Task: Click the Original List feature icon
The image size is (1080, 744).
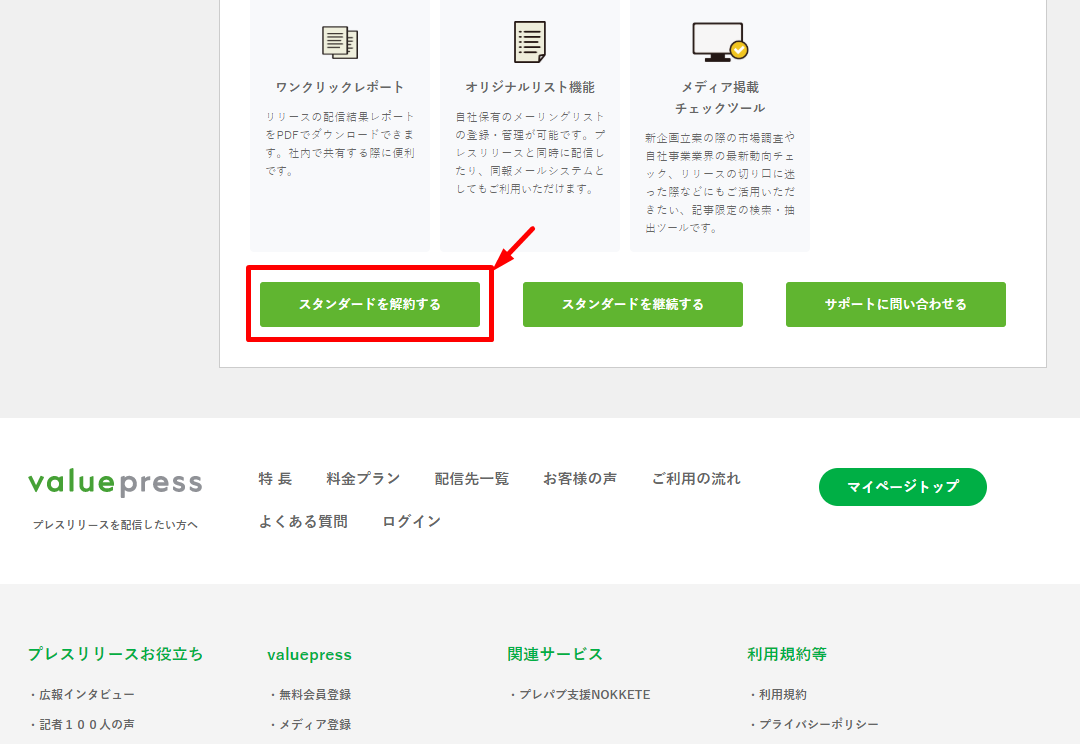Action: pos(530,41)
